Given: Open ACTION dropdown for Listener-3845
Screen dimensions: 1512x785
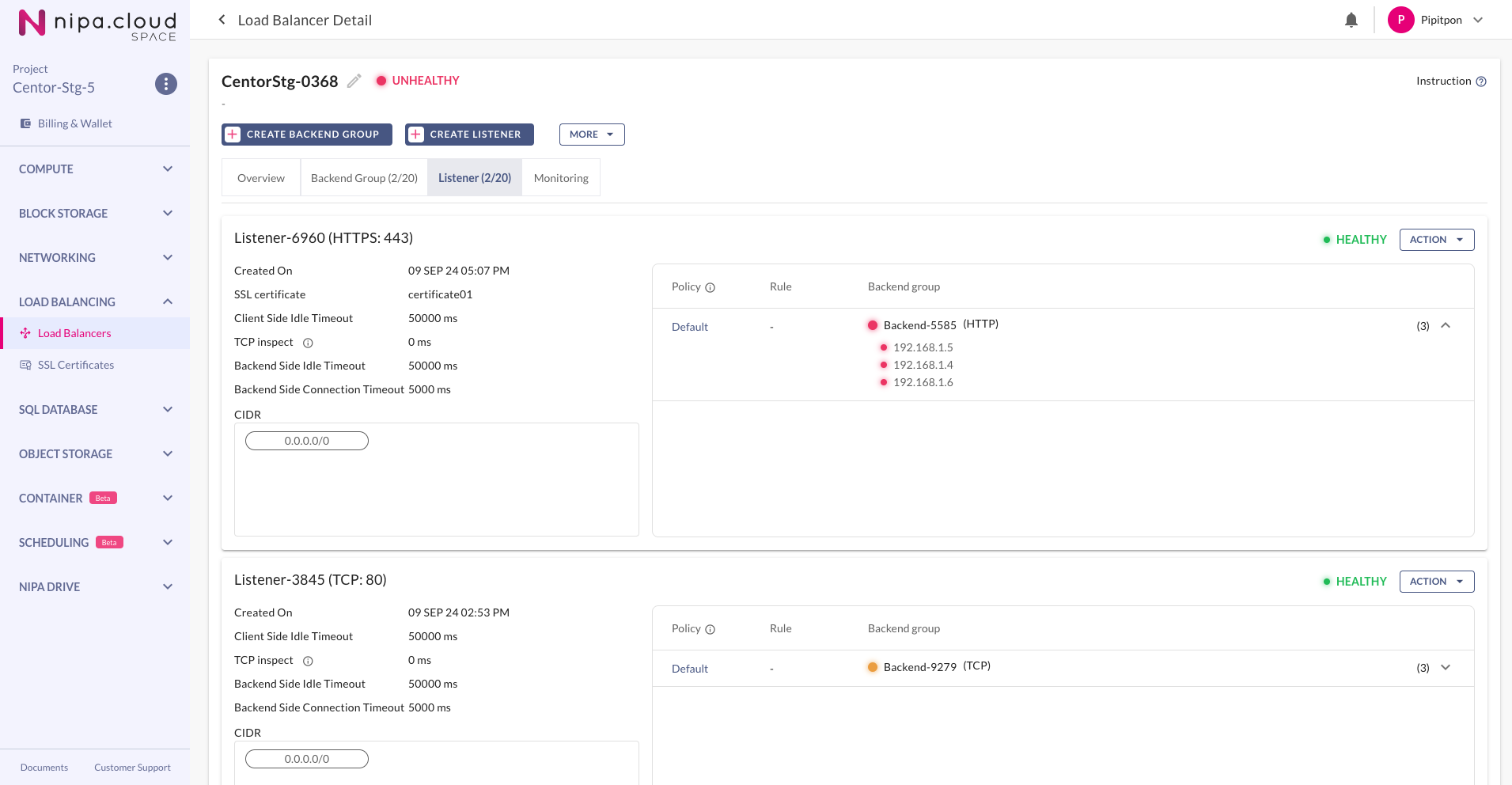Looking at the screenshot, I should (1437, 582).
